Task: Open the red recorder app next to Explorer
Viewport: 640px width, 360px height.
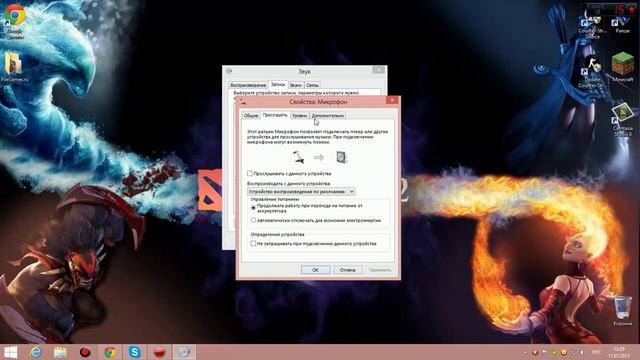Action: coord(85,352)
